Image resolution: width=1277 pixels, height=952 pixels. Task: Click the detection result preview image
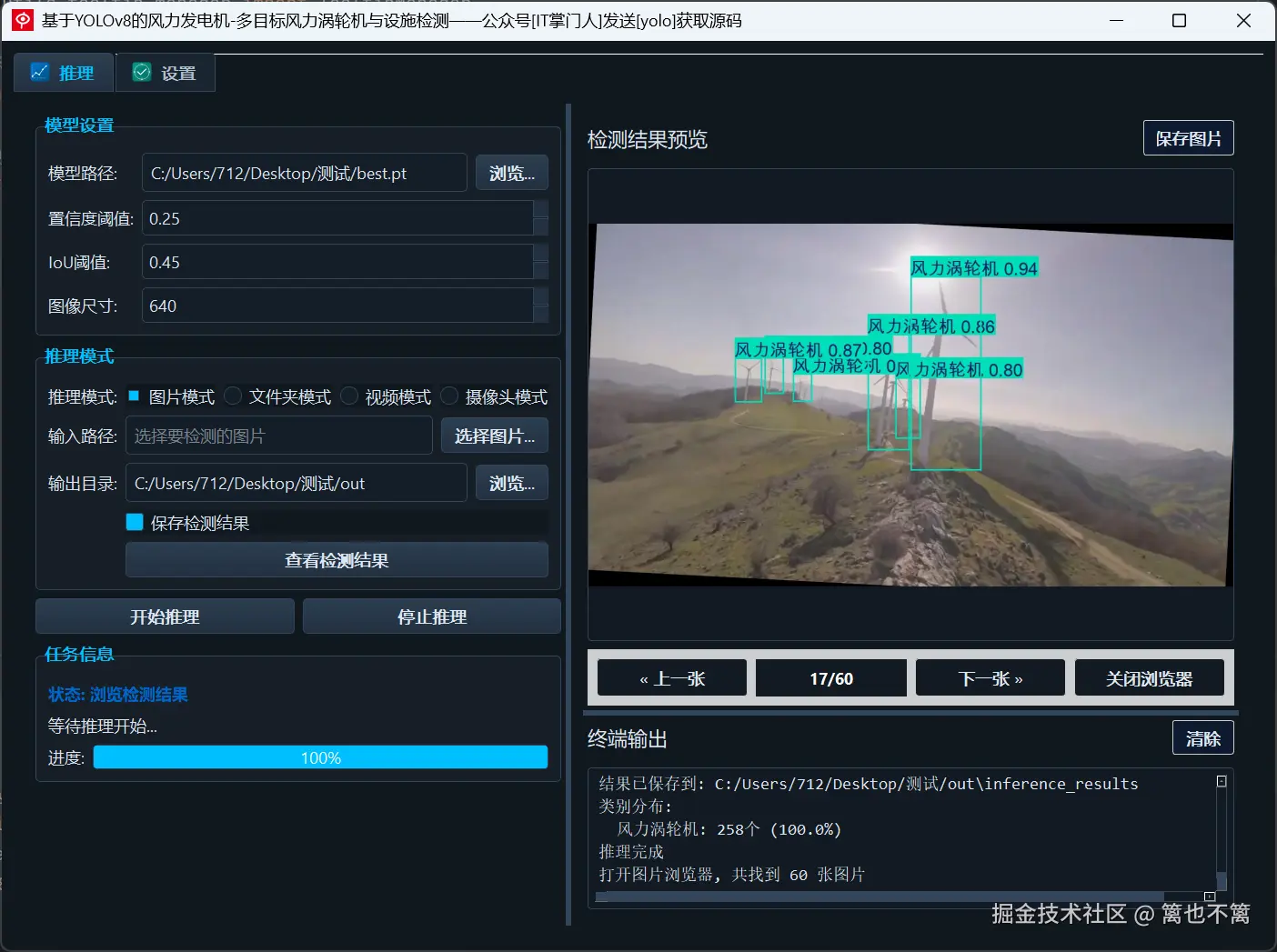point(910,405)
